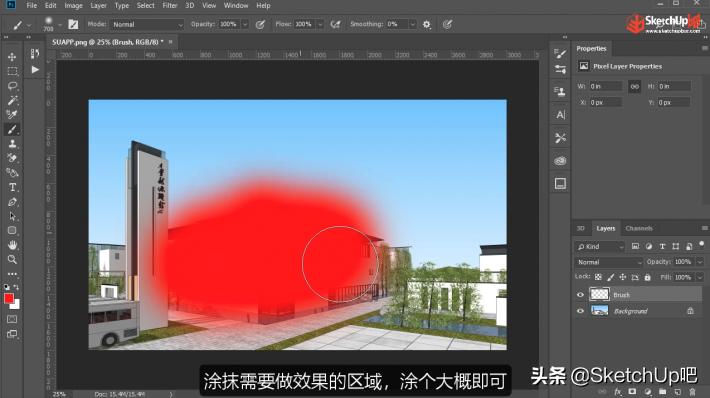Filter layers by type layers
This screenshot has height=398, width=710.
coord(662,246)
